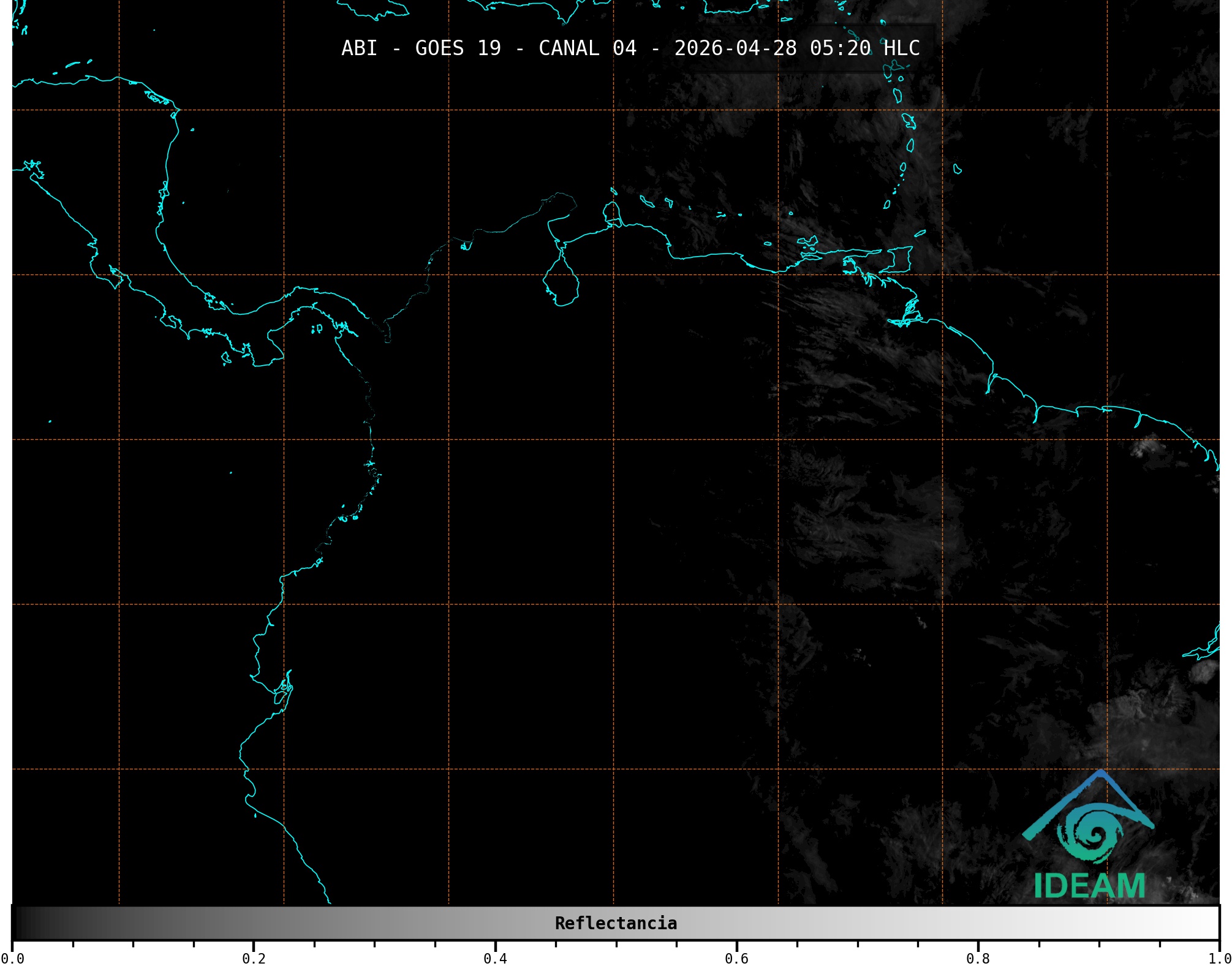Image resolution: width=1232 pixels, height=966 pixels.
Task: Click the date 2026-04-28 in the title
Action: coord(735,48)
